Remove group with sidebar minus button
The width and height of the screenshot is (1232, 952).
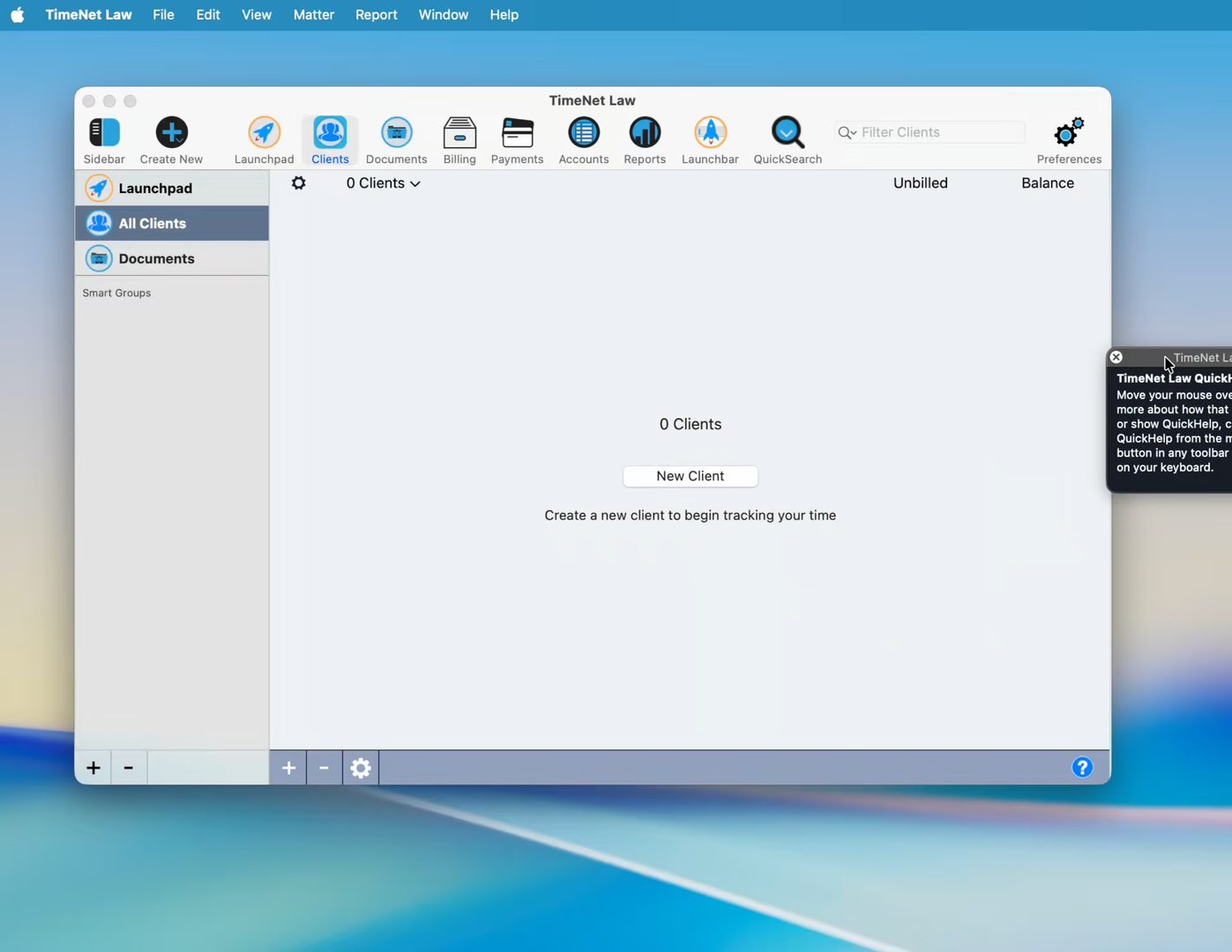[129, 768]
